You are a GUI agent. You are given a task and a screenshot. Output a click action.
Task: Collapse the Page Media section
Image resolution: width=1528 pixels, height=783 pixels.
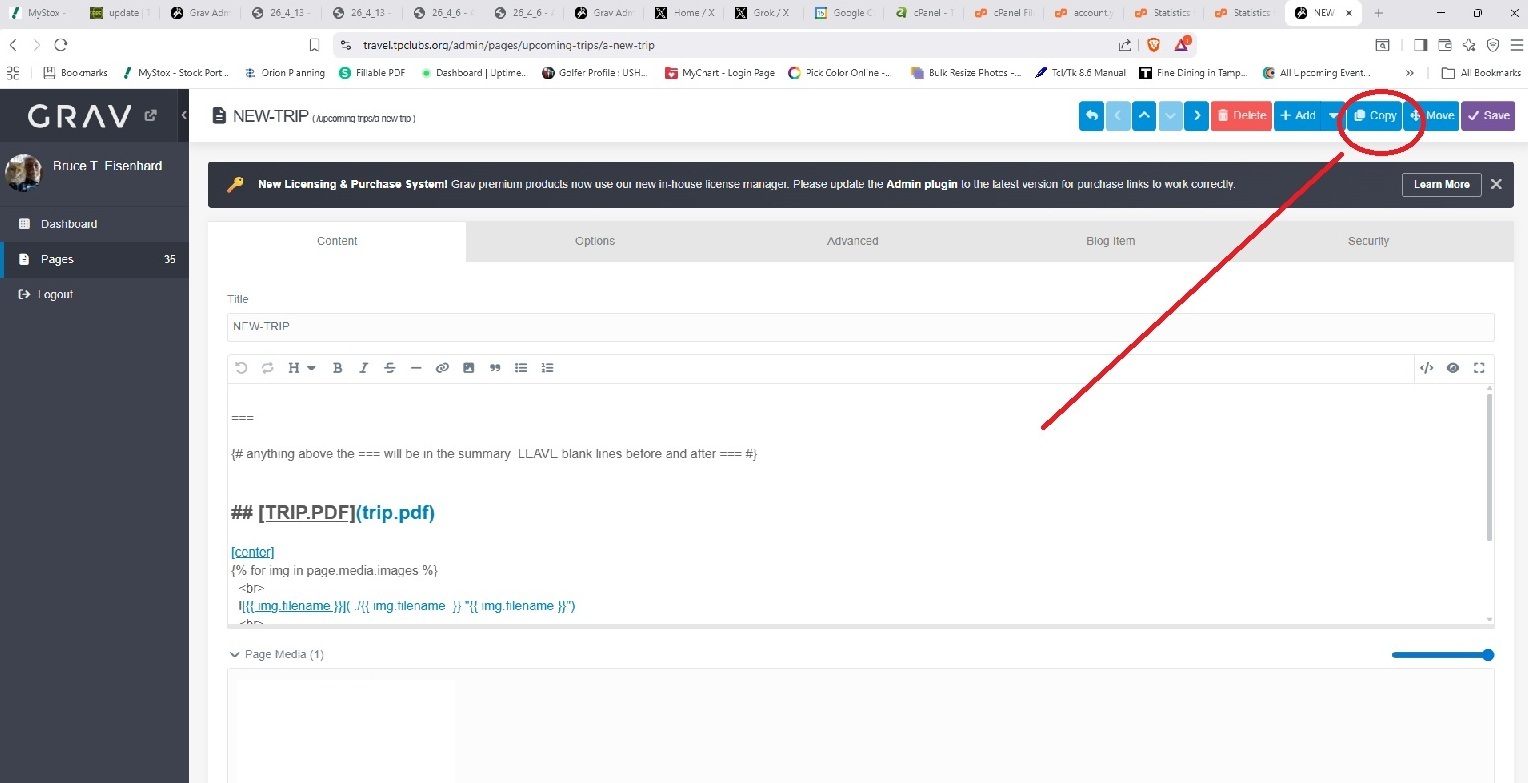(x=235, y=655)
